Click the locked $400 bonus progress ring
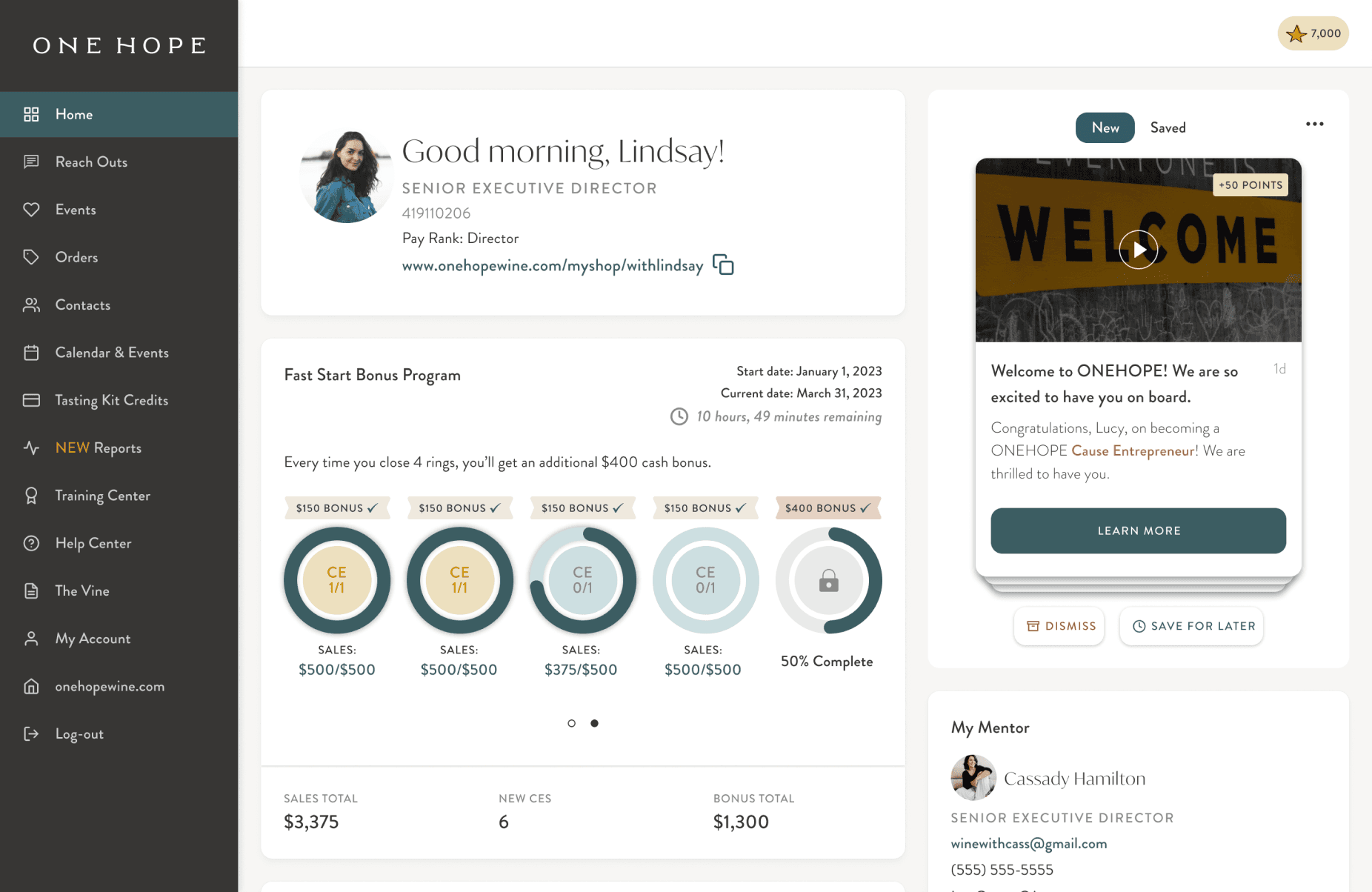Viewport: 1372px width, 892px height. (x=828, y=580)
